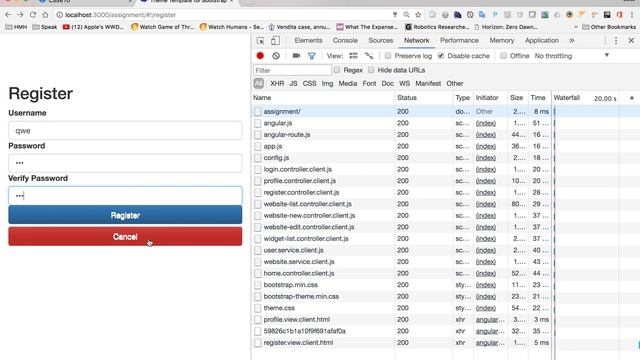Check Hide data URLs
Image resolution: width=640 pixels, height=360 pixels.
tap(371, 70)
